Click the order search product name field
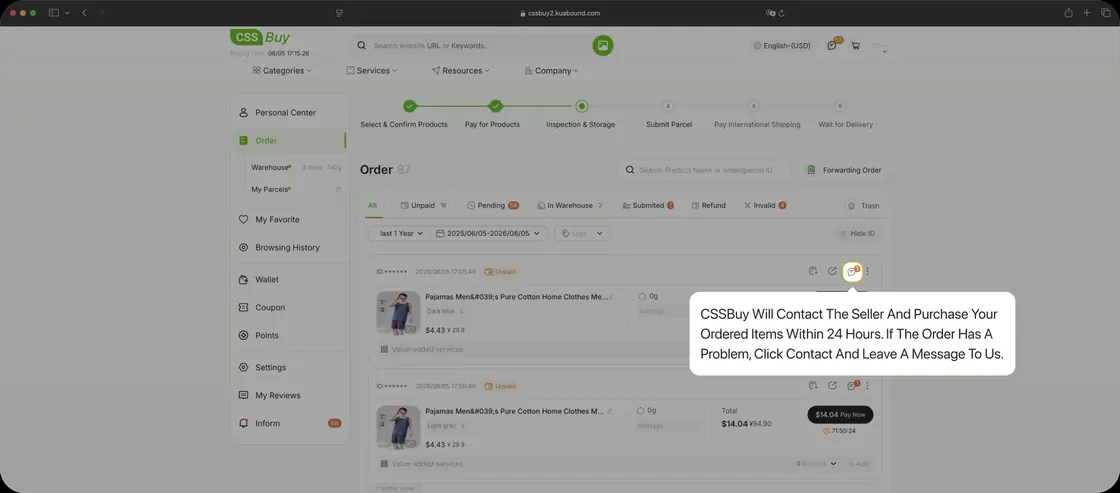 pyautogui.click(x=704, y=170)
